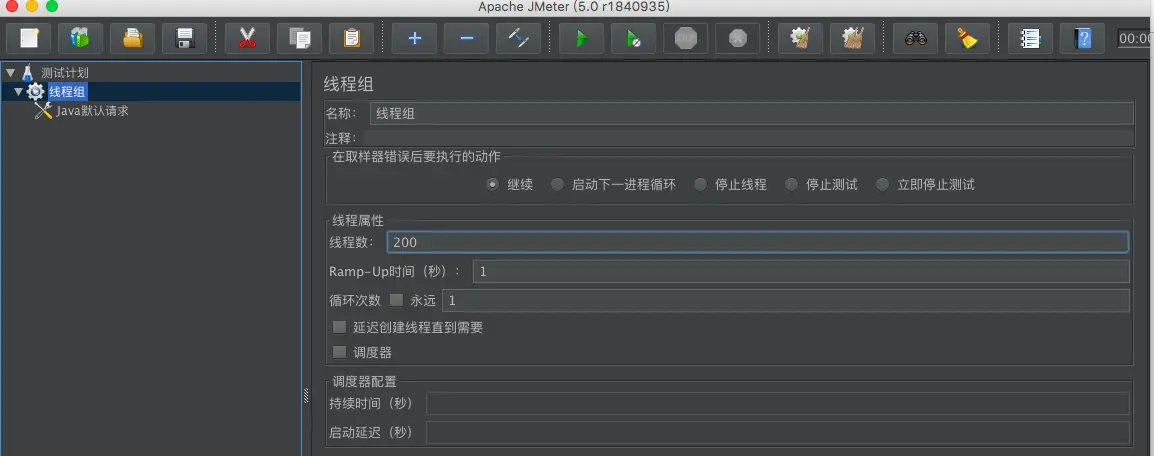Collapse the 测试计划 tree node arrow
This screenshot has height=456, width=1154.
[x=10, y=73]
